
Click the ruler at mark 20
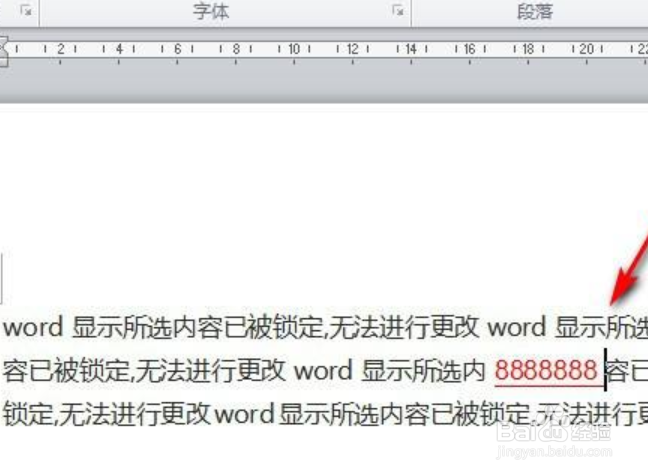586,49
